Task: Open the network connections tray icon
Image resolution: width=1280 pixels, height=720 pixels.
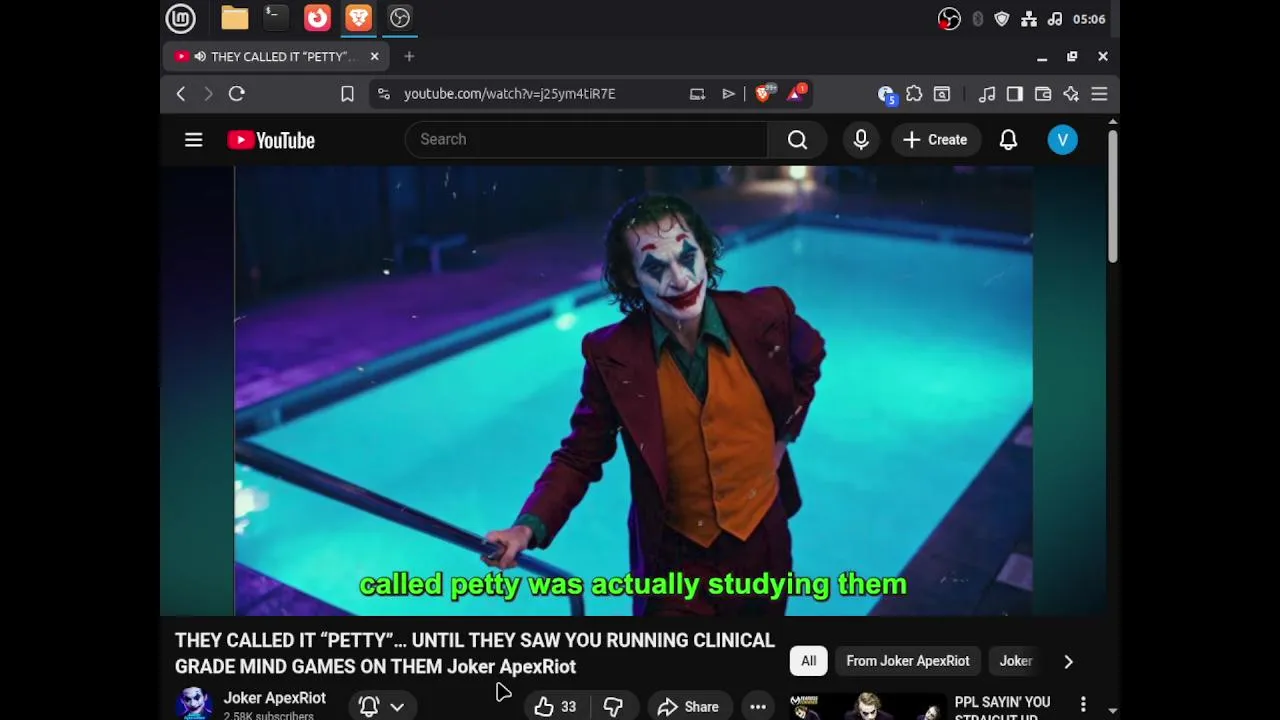Action: [1029, 19]
